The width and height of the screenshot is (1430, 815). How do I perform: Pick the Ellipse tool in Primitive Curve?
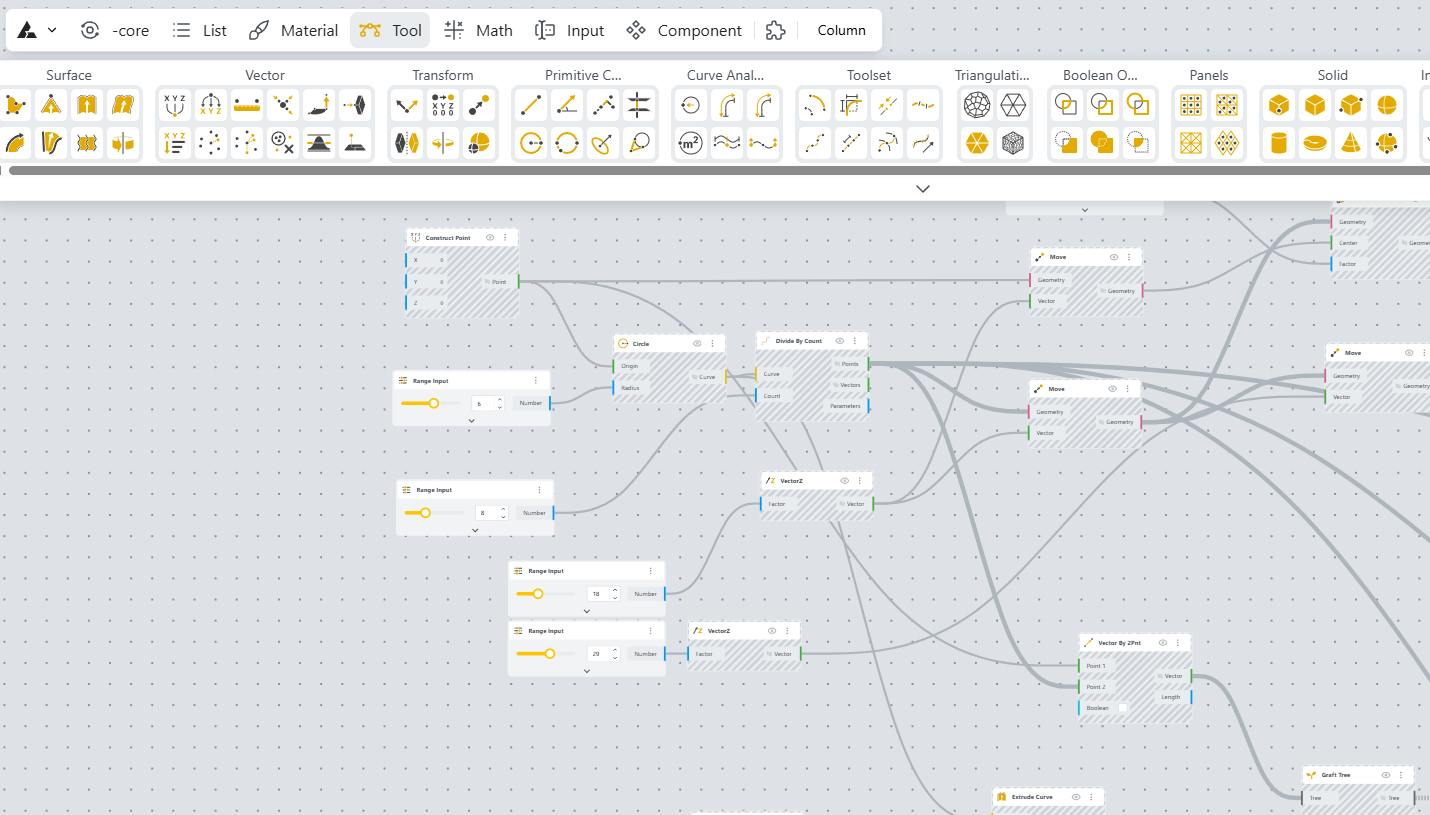(x=603, y=143)
